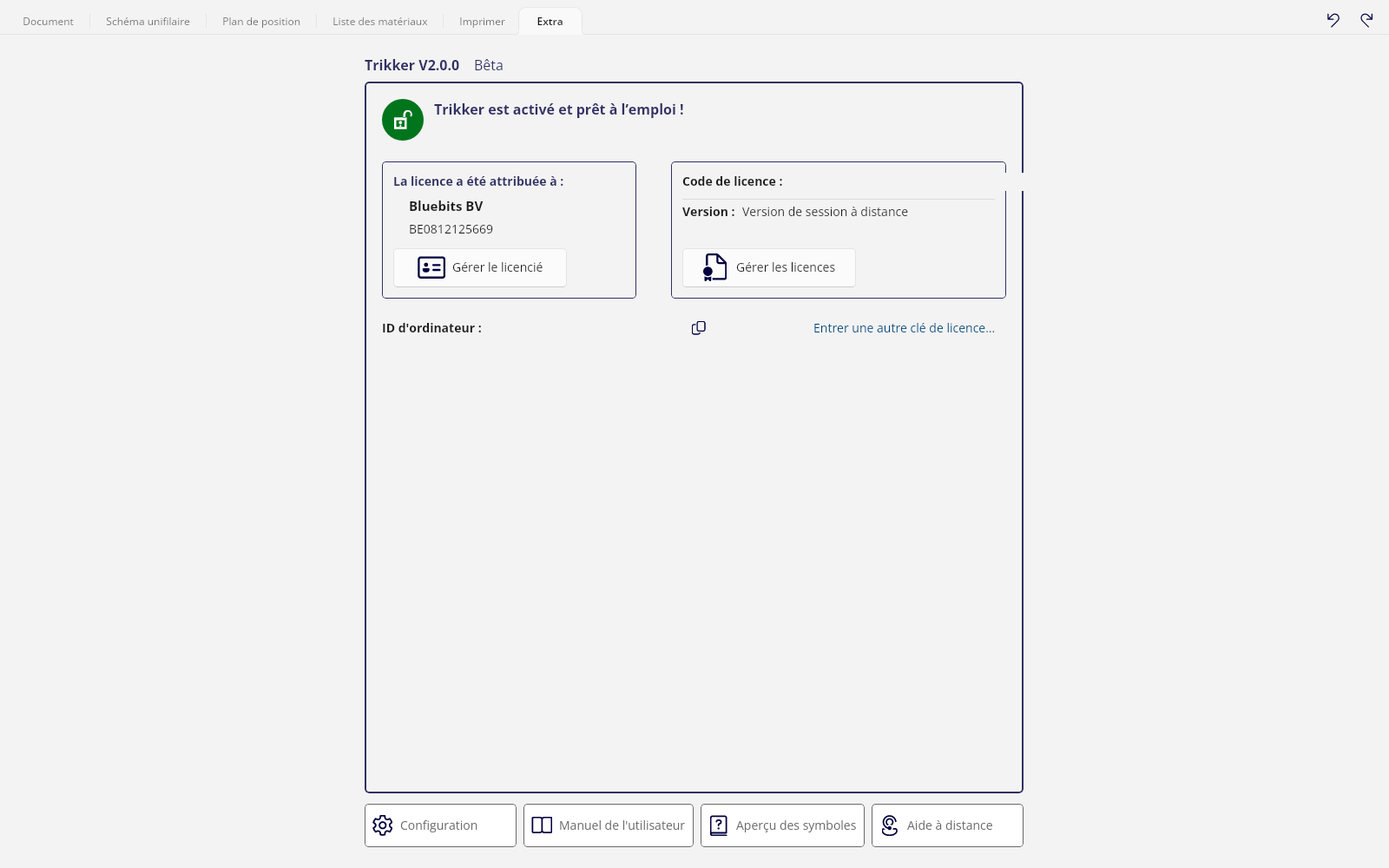
Task: Click the Bêta label
Action: [x=489, y=65]
